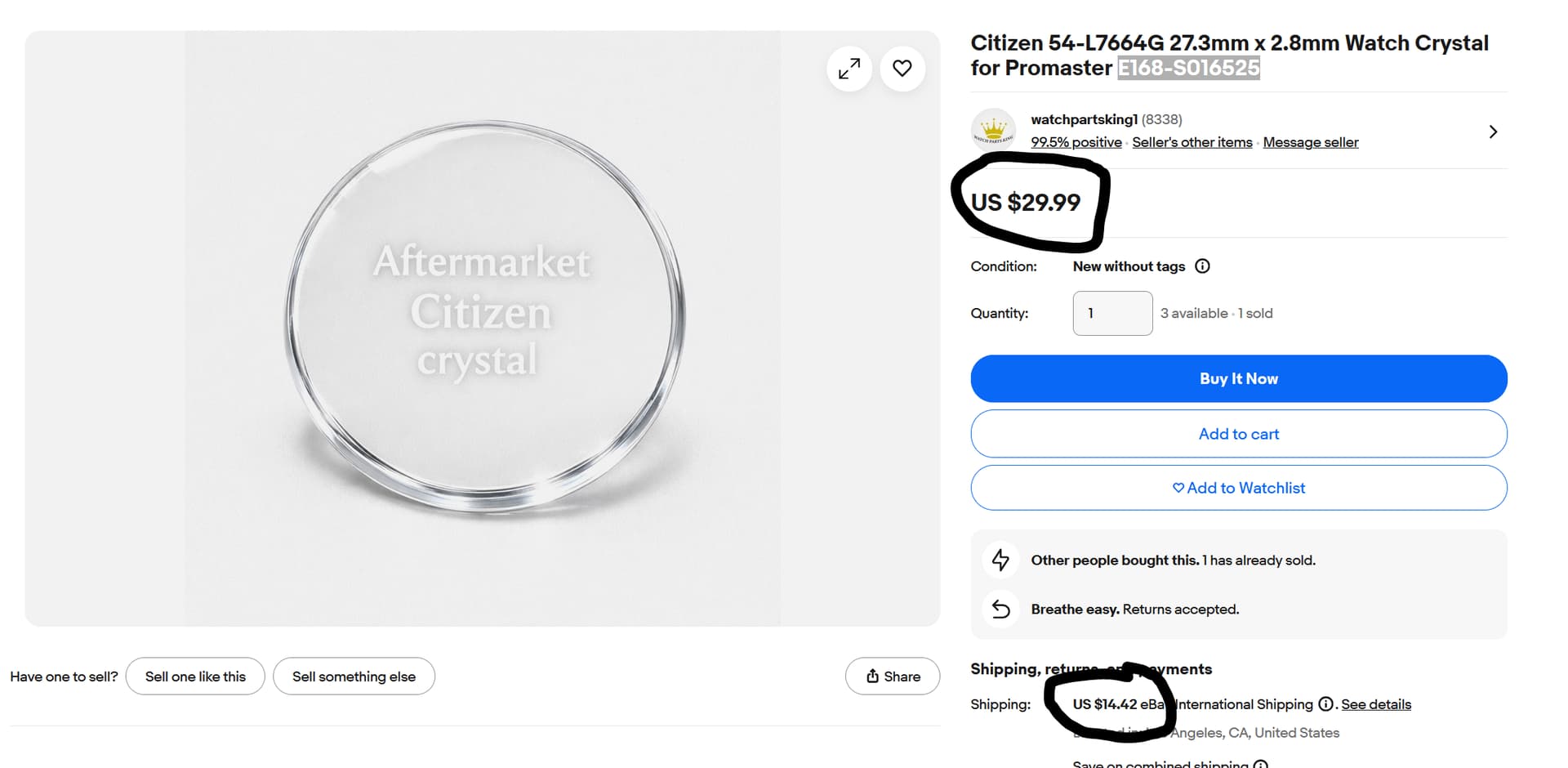Open the 99.5% positive feedback link

tap(1076, 142)
